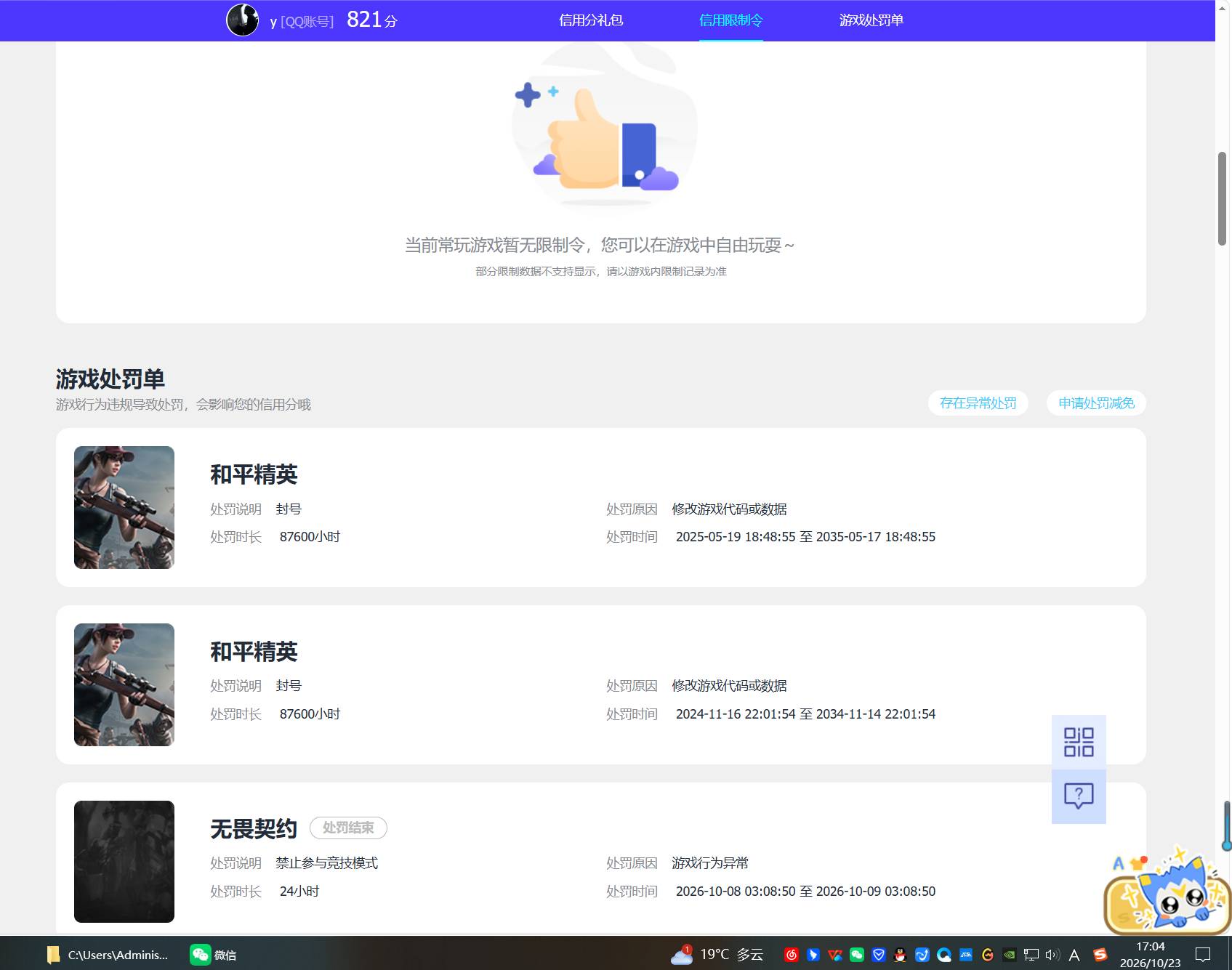This screenshot has height=970, width=1232.
Task: Click the 游戏处罚单 section heading
Action: (110, 379)
